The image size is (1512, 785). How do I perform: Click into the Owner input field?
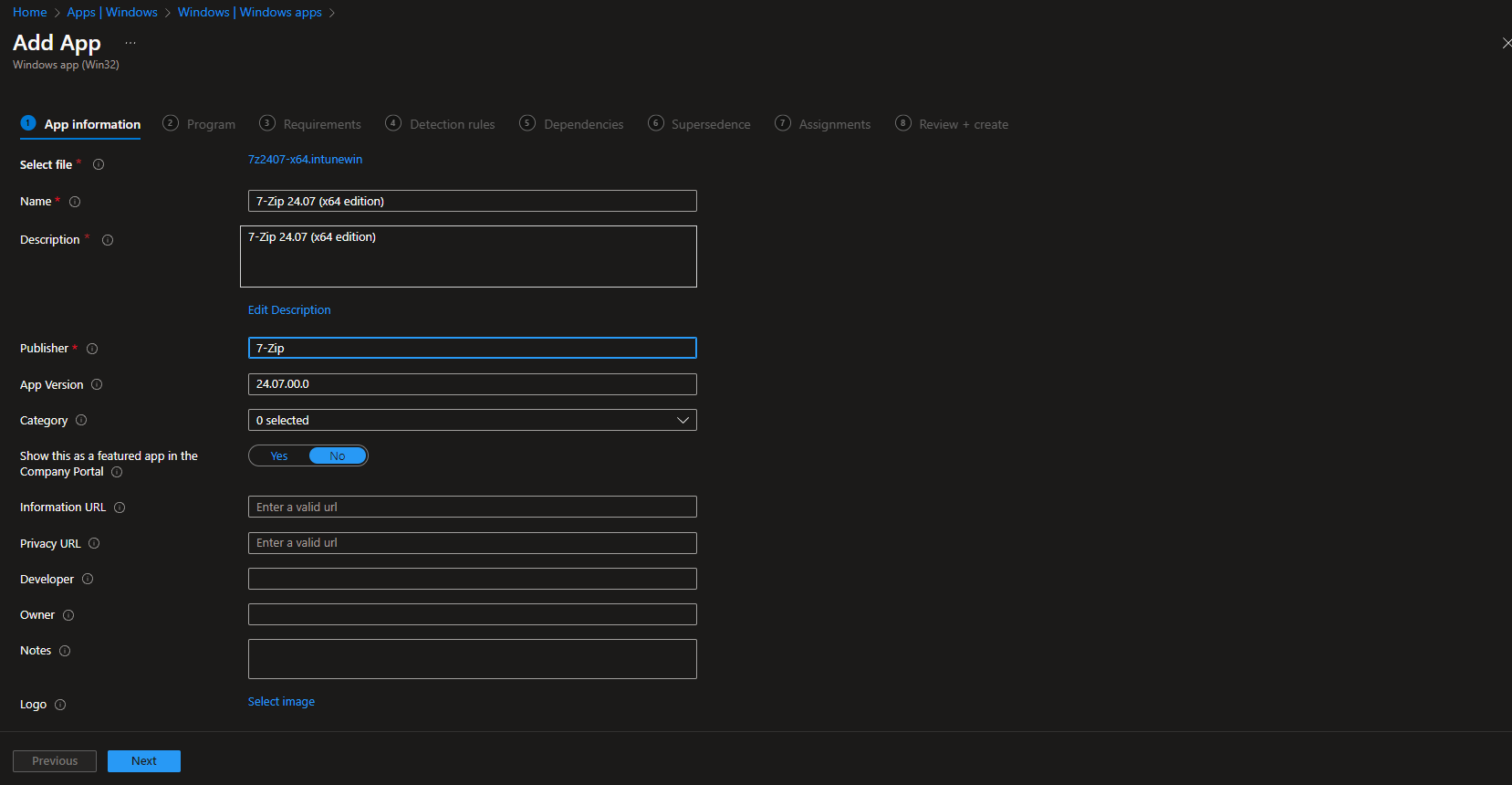click(x=473, y=614)
